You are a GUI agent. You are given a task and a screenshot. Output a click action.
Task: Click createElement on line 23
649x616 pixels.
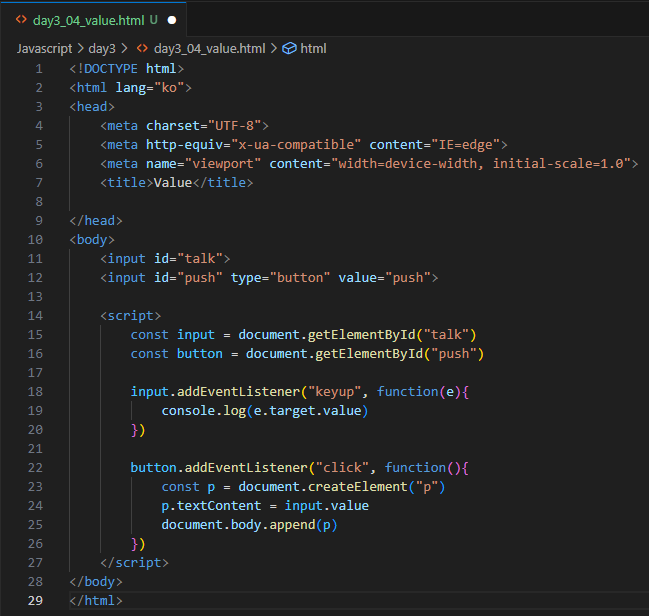(x=358, y=487)
